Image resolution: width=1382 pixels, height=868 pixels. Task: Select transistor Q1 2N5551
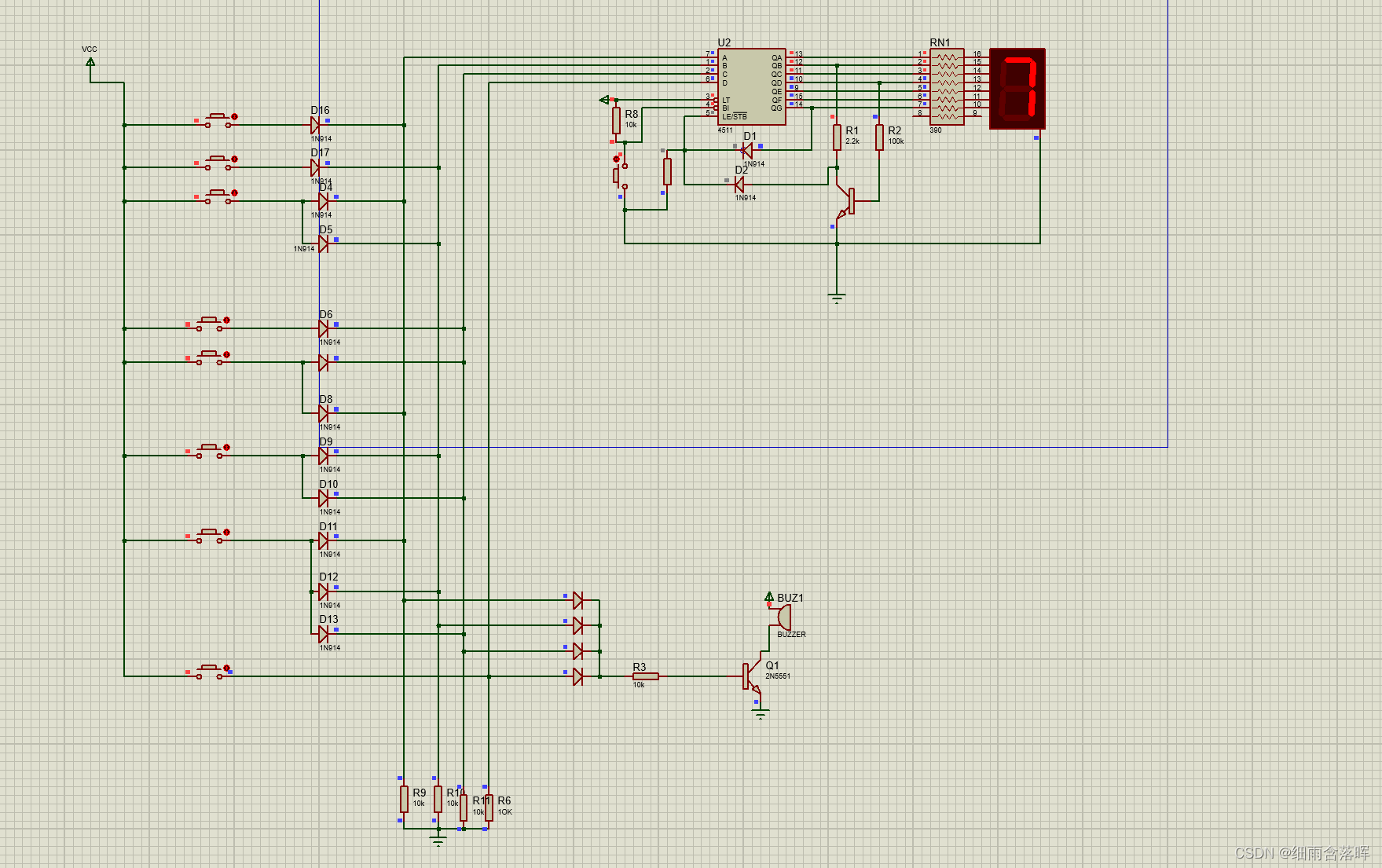[x=753, y=676]
